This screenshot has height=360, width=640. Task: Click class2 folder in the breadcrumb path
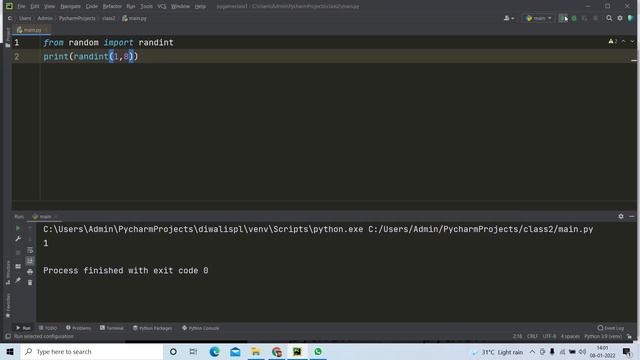pos(109,18)
